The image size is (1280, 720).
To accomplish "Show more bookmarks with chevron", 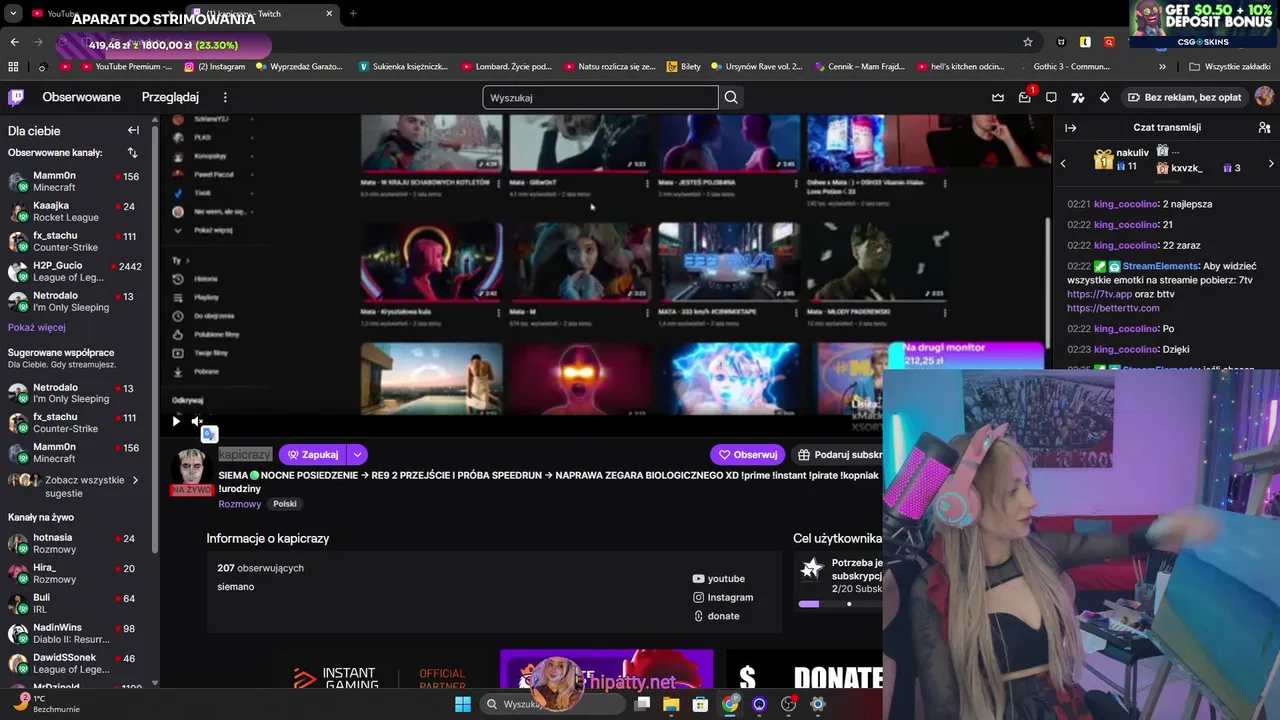I will (1162, 67).
